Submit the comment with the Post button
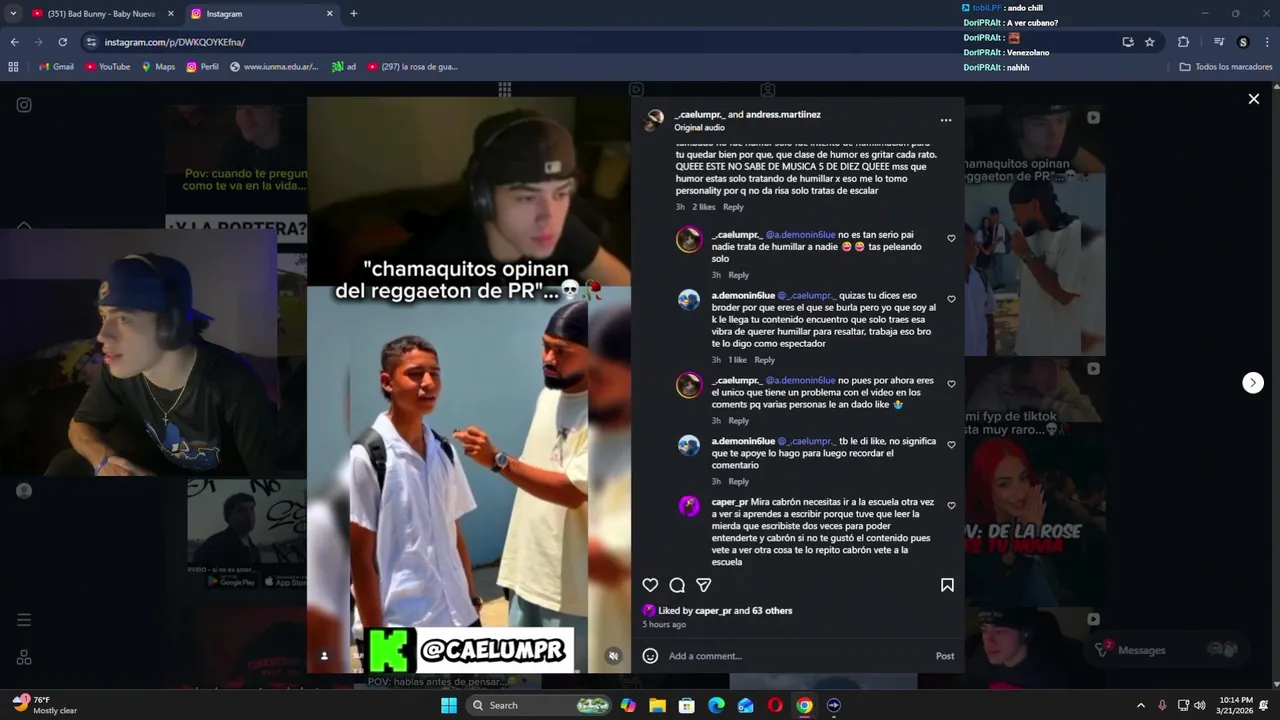 pyautogui.click(x=945, y=656)
